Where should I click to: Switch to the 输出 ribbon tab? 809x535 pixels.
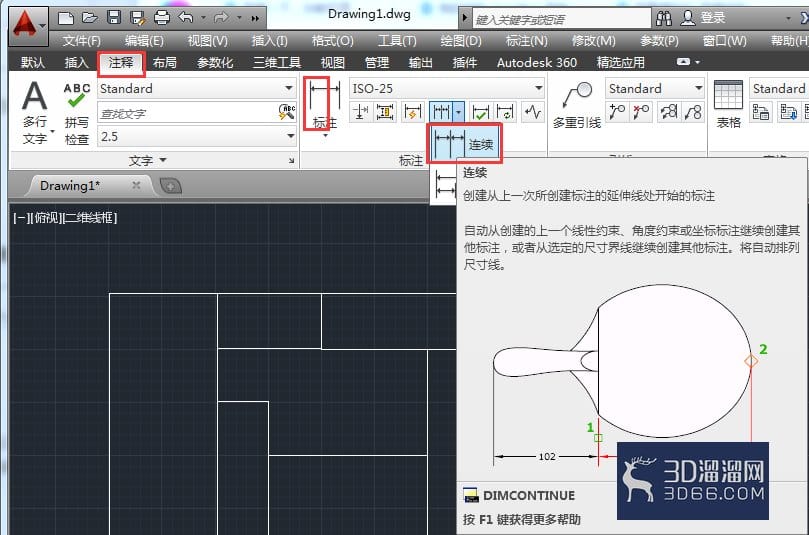pos(420,62)
